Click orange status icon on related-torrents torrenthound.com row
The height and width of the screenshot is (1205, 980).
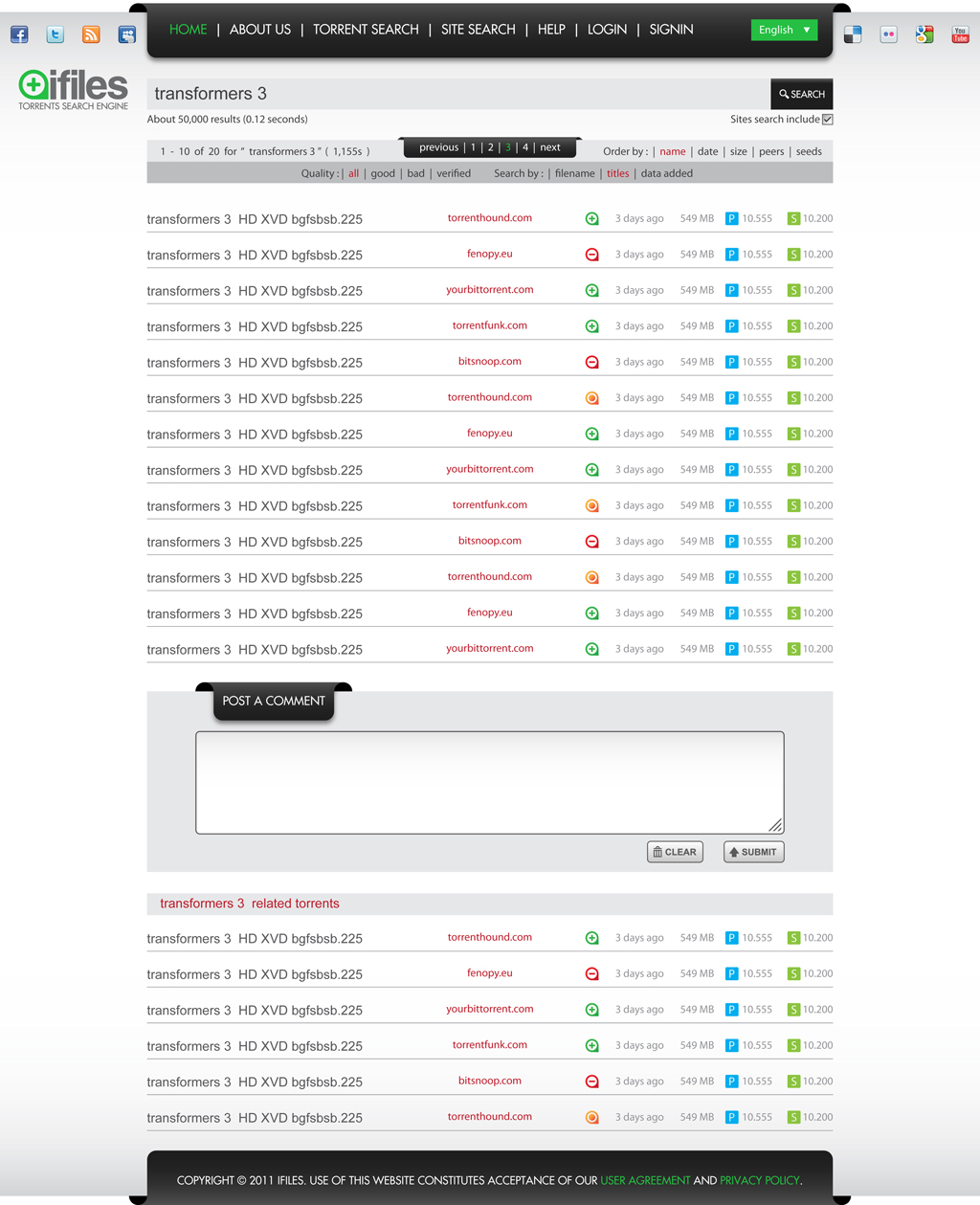point(592,1117)
